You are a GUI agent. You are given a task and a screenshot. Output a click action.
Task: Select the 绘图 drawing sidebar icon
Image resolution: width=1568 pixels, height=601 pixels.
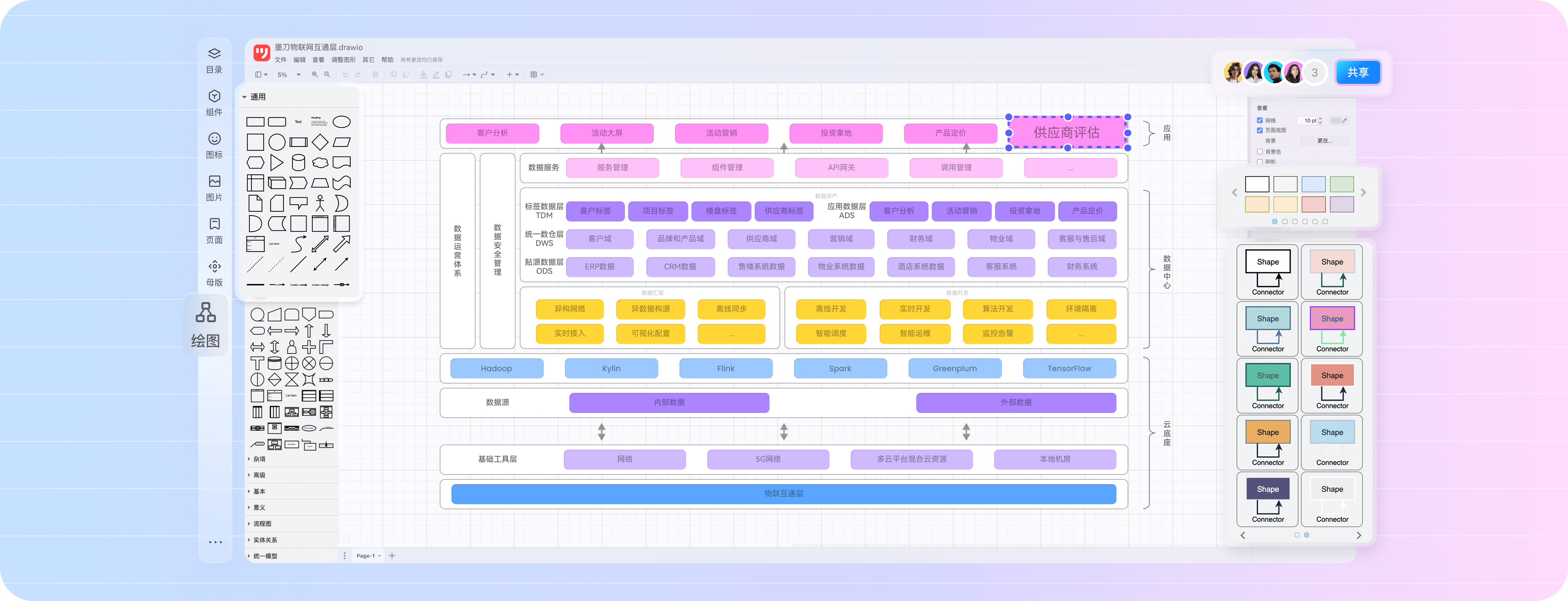206,325
